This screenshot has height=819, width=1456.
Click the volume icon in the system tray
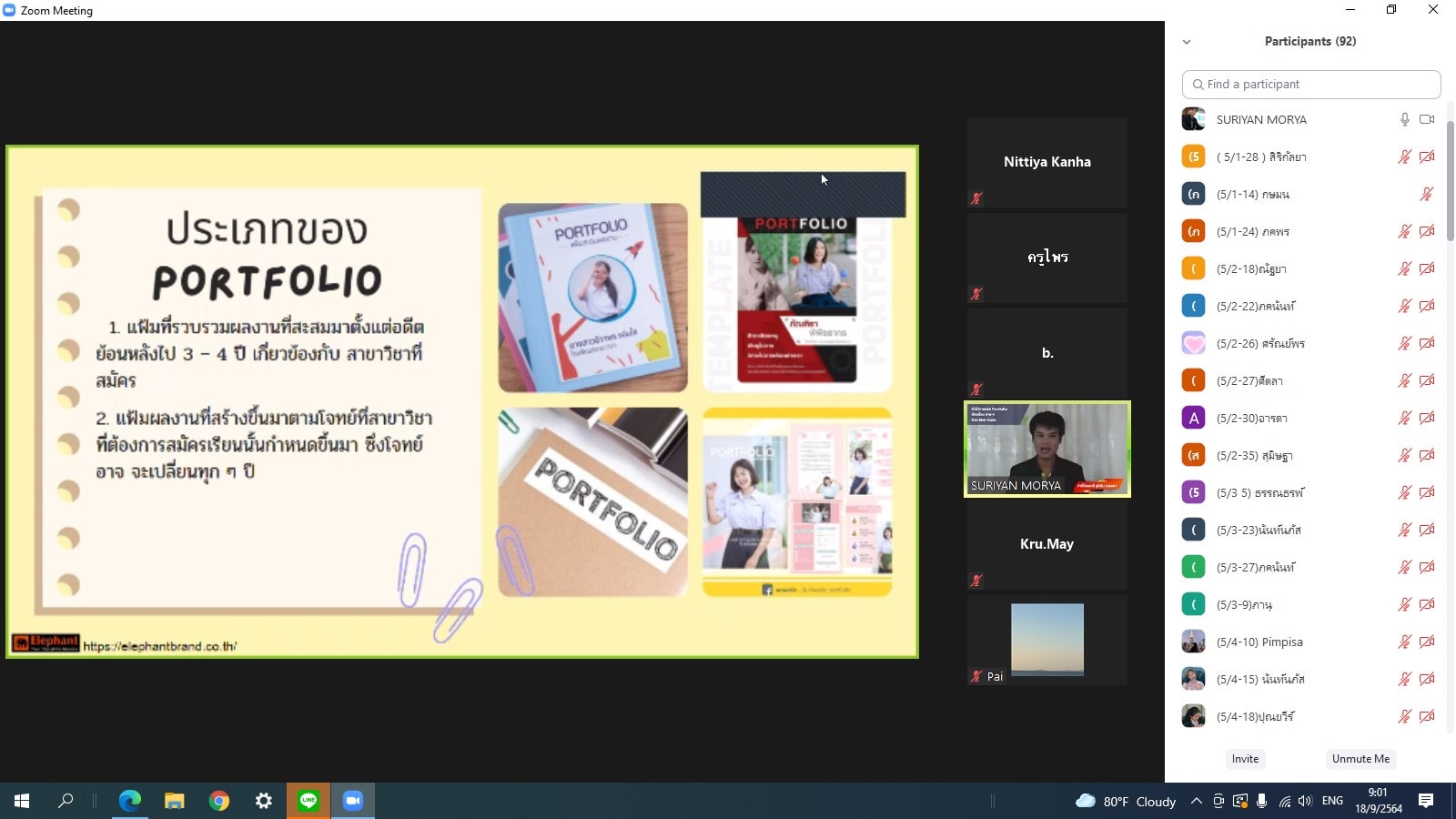click(x=1305, y=802)
